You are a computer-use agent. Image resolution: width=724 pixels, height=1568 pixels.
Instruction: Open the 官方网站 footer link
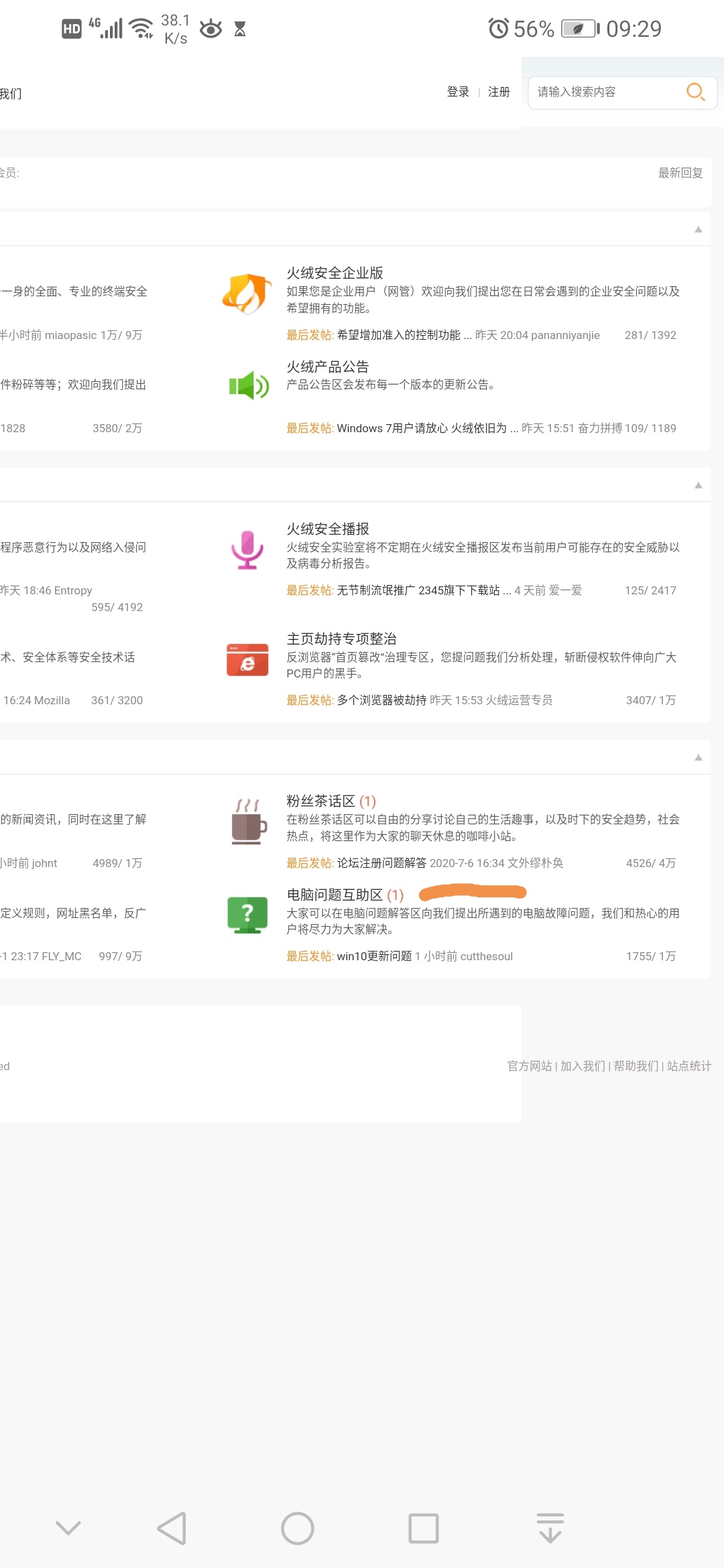coord(530,1066)
